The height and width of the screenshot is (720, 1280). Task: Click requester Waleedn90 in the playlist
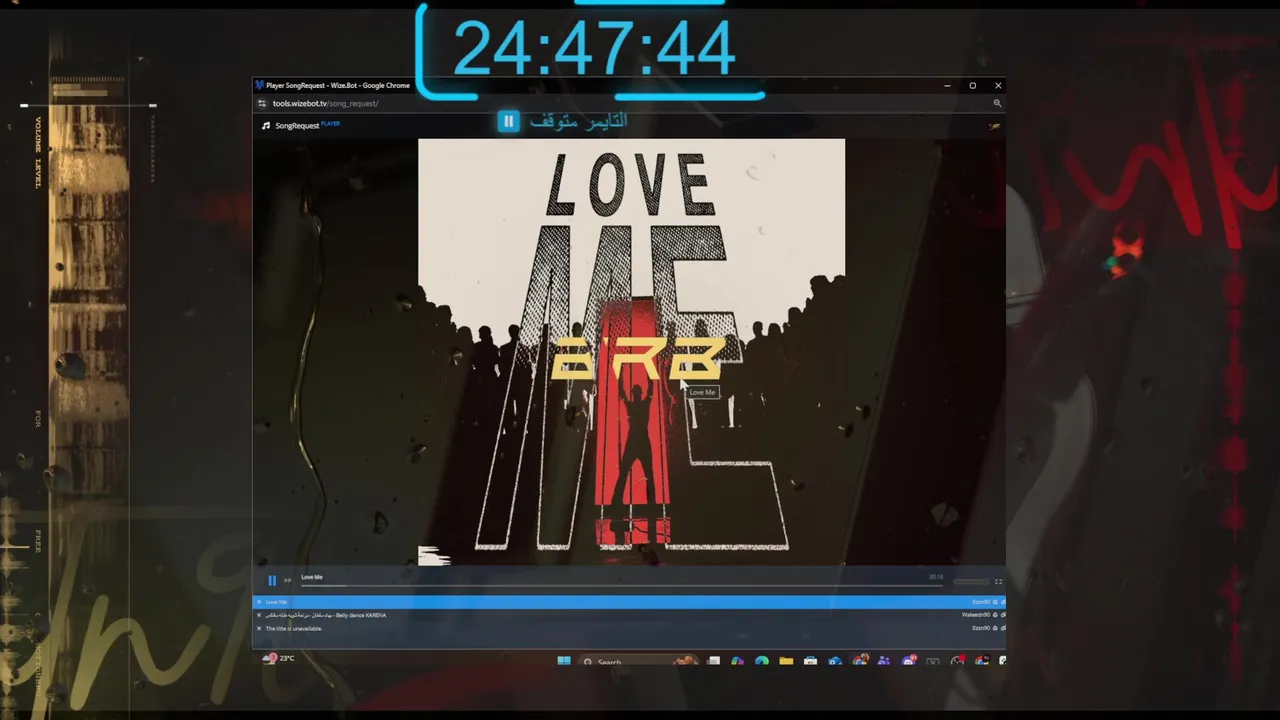click(976, 615)
